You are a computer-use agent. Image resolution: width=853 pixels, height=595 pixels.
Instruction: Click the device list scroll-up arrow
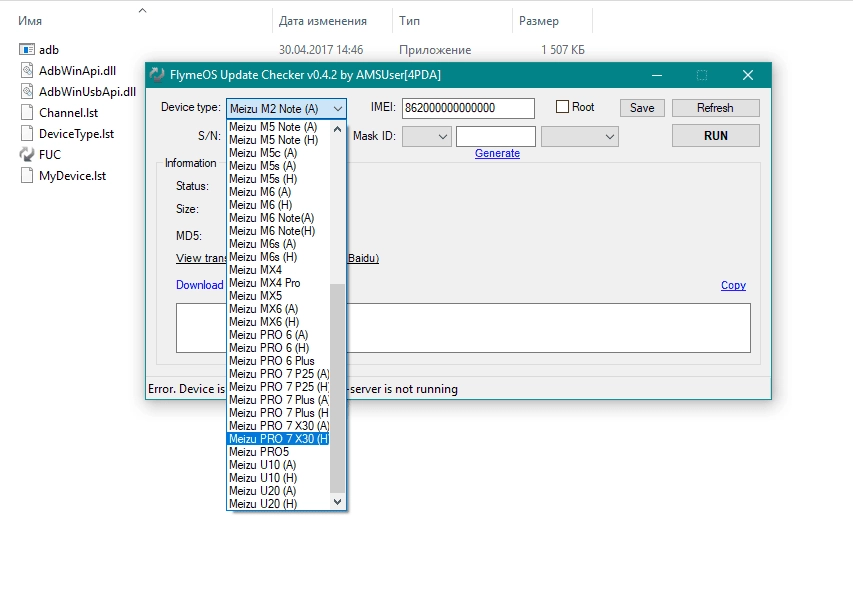[x=337, y=129]
